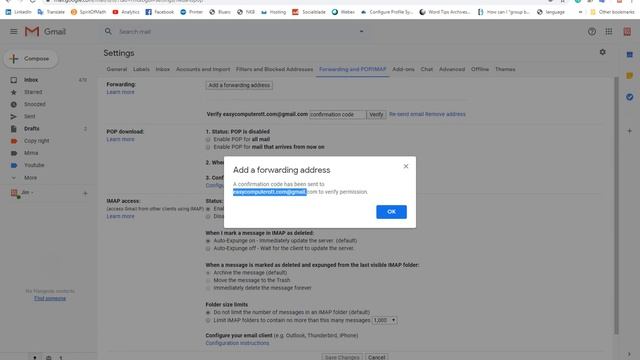Screen dimensions: 640x360
Task: Click the get add-ons plus icon
Action: [629, 131]
